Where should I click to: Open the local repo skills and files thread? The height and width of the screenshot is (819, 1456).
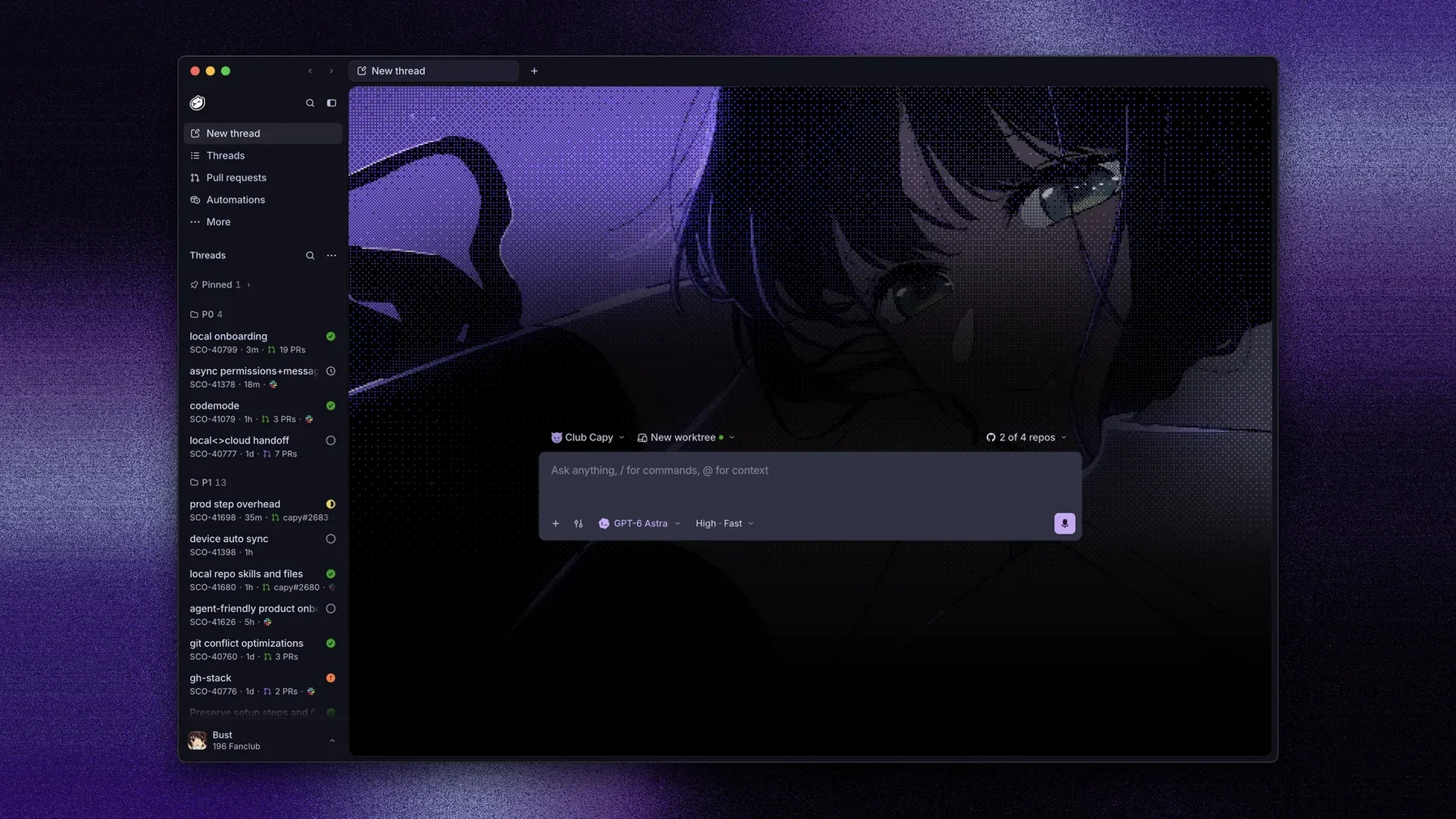[x=262, y=580]
